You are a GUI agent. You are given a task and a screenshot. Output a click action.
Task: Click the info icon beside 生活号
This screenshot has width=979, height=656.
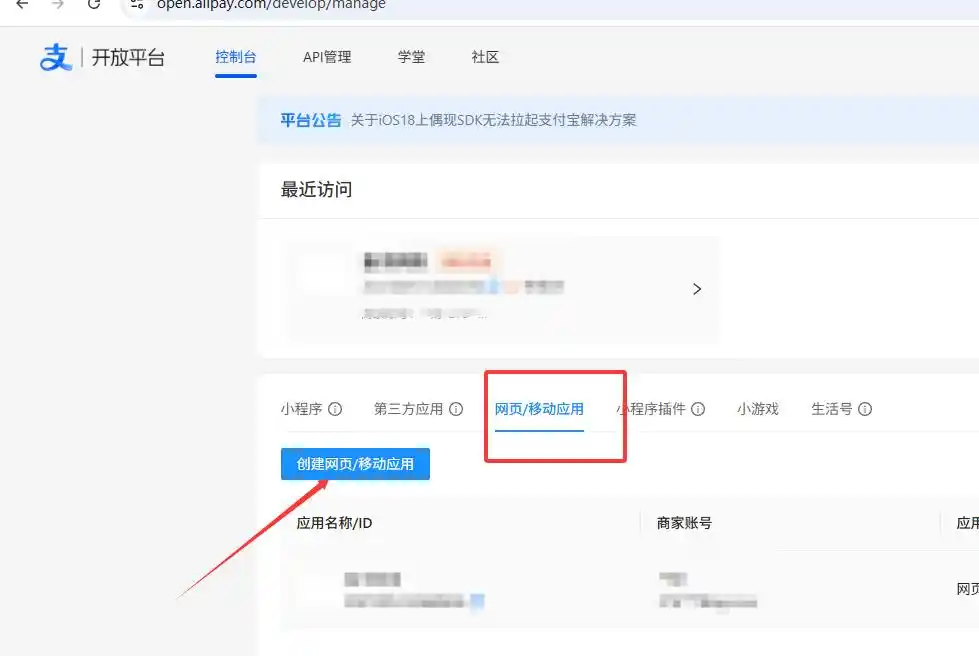point(865,409)
